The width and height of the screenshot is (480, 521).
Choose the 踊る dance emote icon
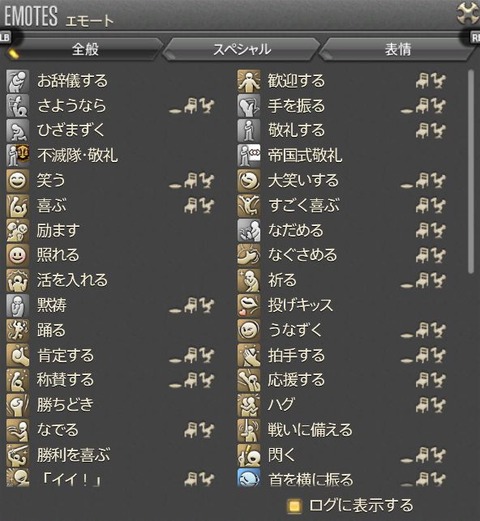18,330
